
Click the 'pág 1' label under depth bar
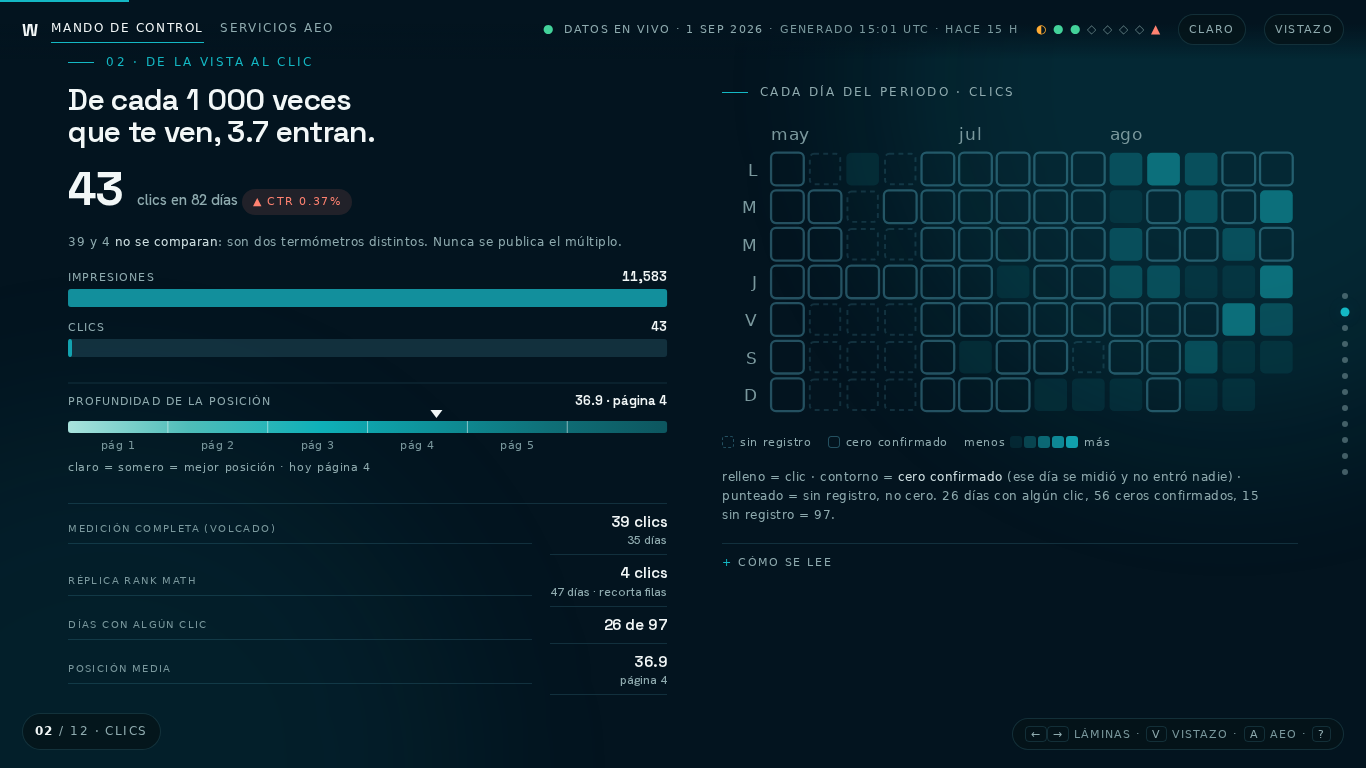[118, 445]
